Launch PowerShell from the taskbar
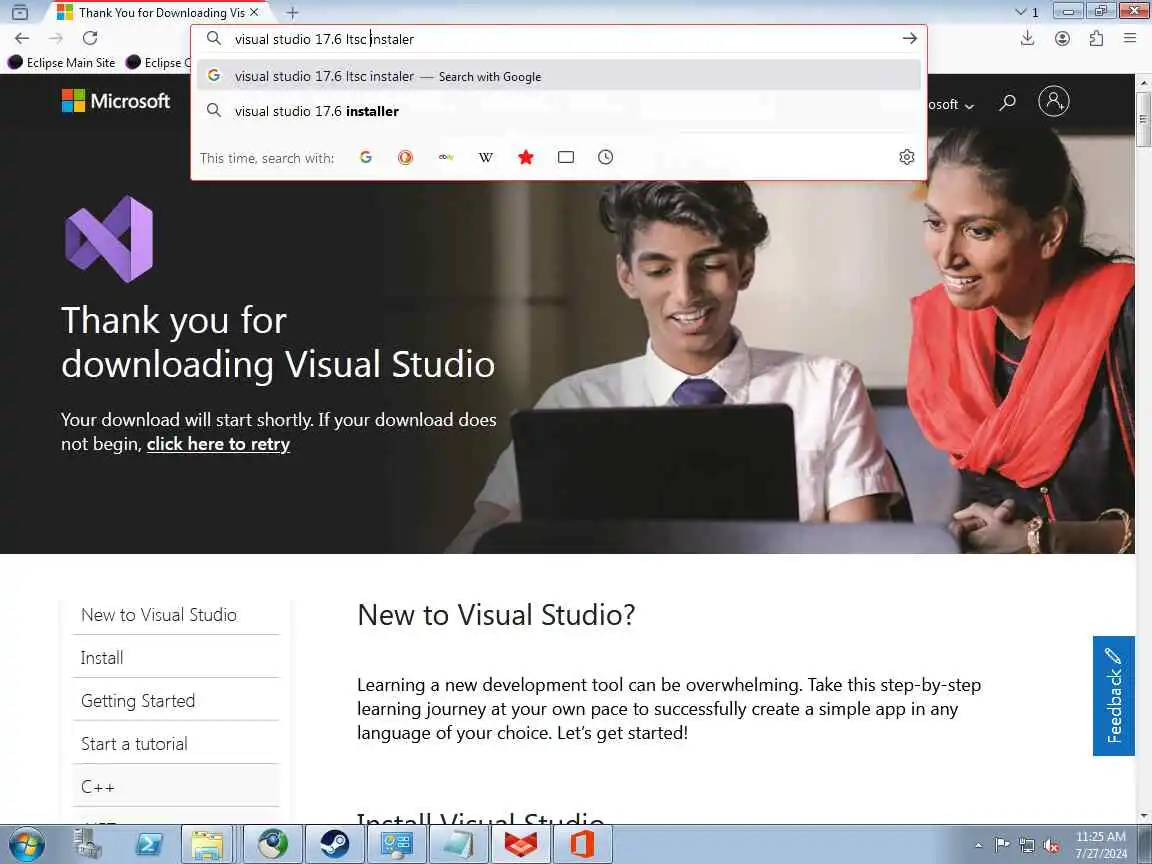1152x864 pixels. coord(149,844)
